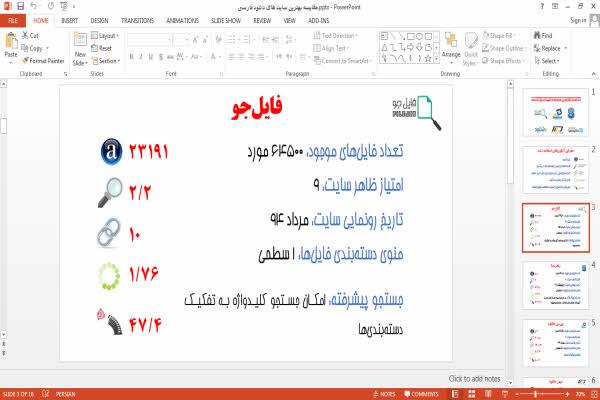Open the ANIMATIONS tab
Viewport: 600px width, 400px height.
pyautogui.click(x=182, y=21)
